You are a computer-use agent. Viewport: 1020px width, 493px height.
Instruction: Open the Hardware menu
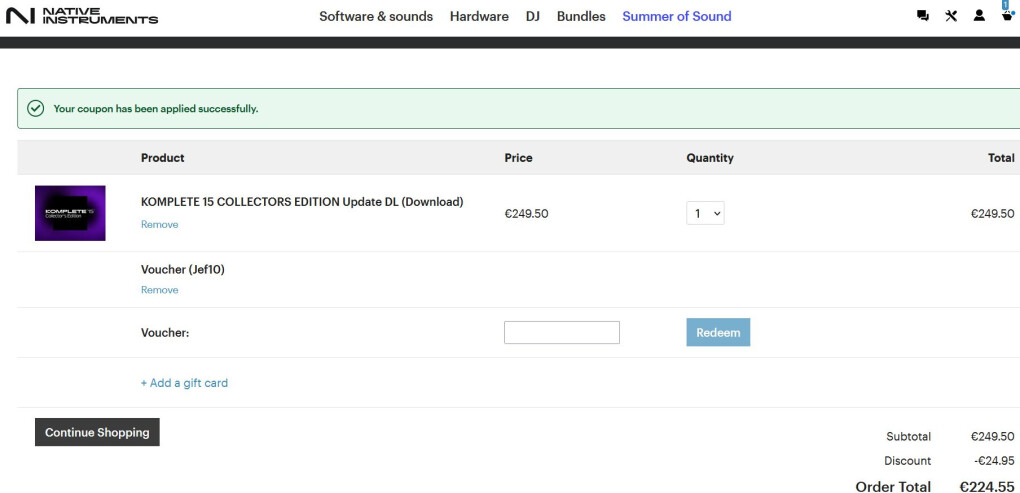pyautogui.click(x=479, y=16)
